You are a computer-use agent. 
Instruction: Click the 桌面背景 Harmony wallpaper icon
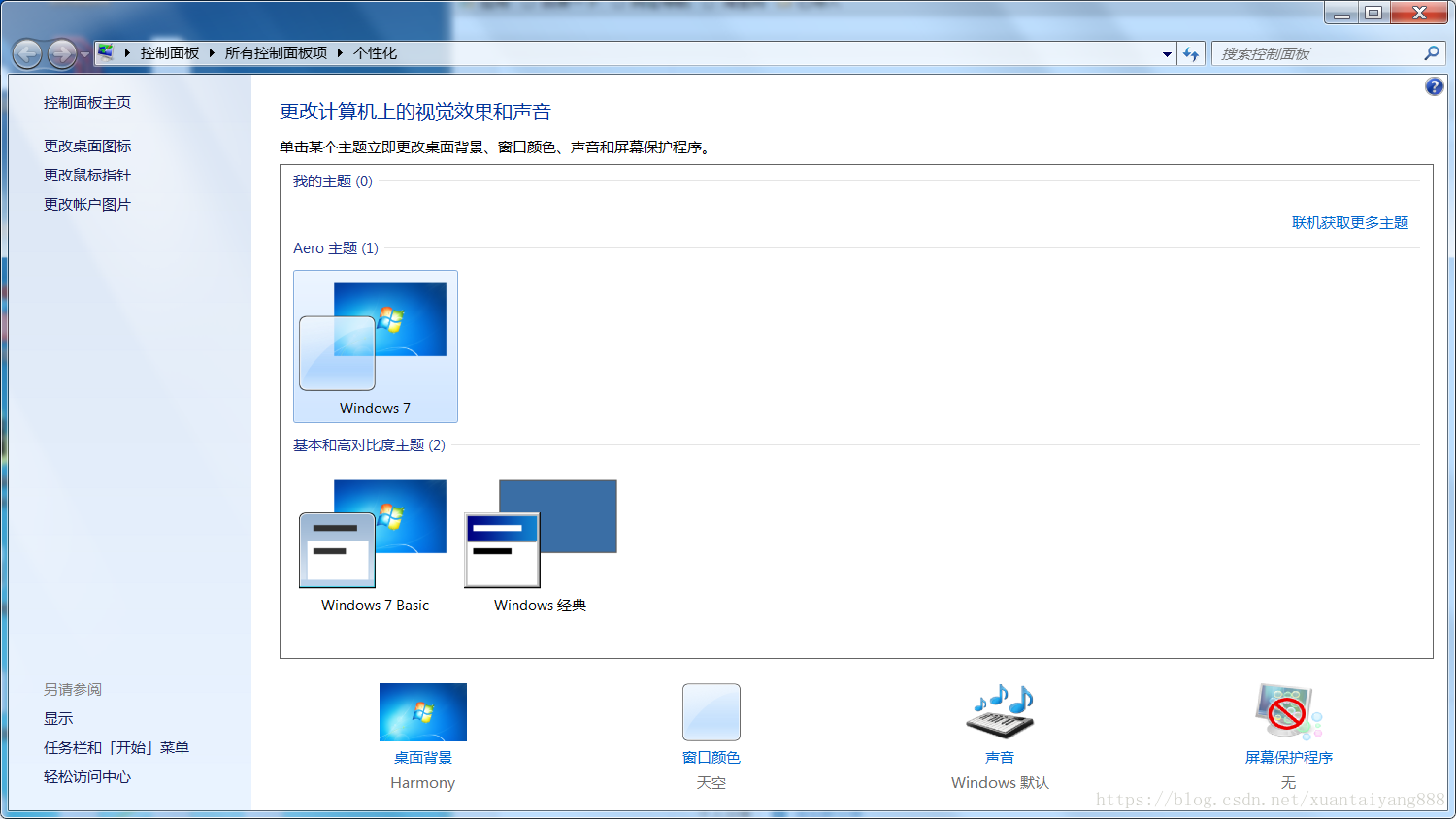[423, 712]
